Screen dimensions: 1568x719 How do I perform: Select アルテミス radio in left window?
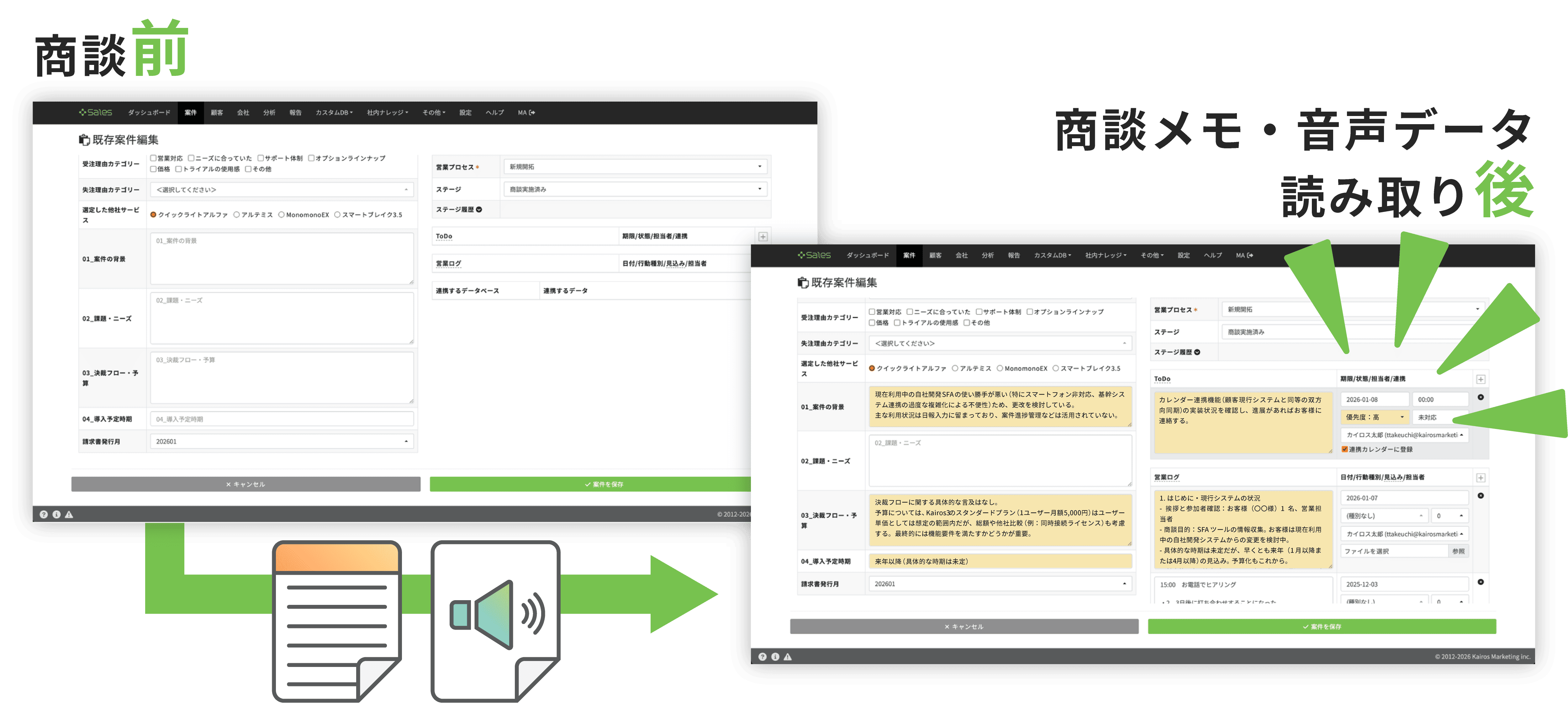coord(237,215)
